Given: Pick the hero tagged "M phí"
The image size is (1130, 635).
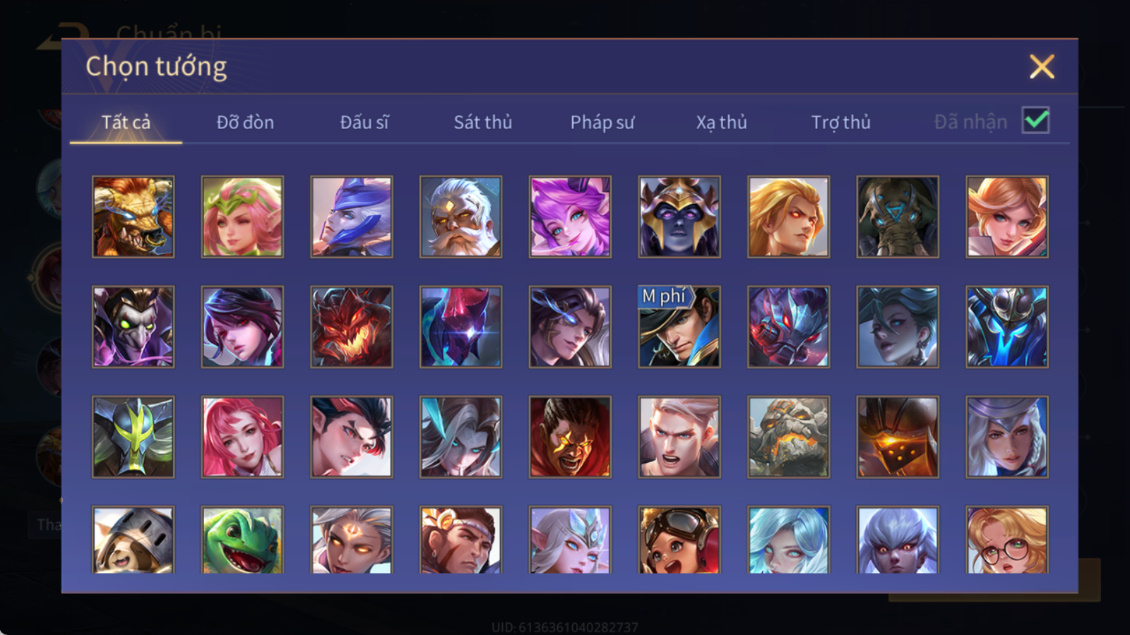Looking at the screenshot, I should (x=679, y=327).
